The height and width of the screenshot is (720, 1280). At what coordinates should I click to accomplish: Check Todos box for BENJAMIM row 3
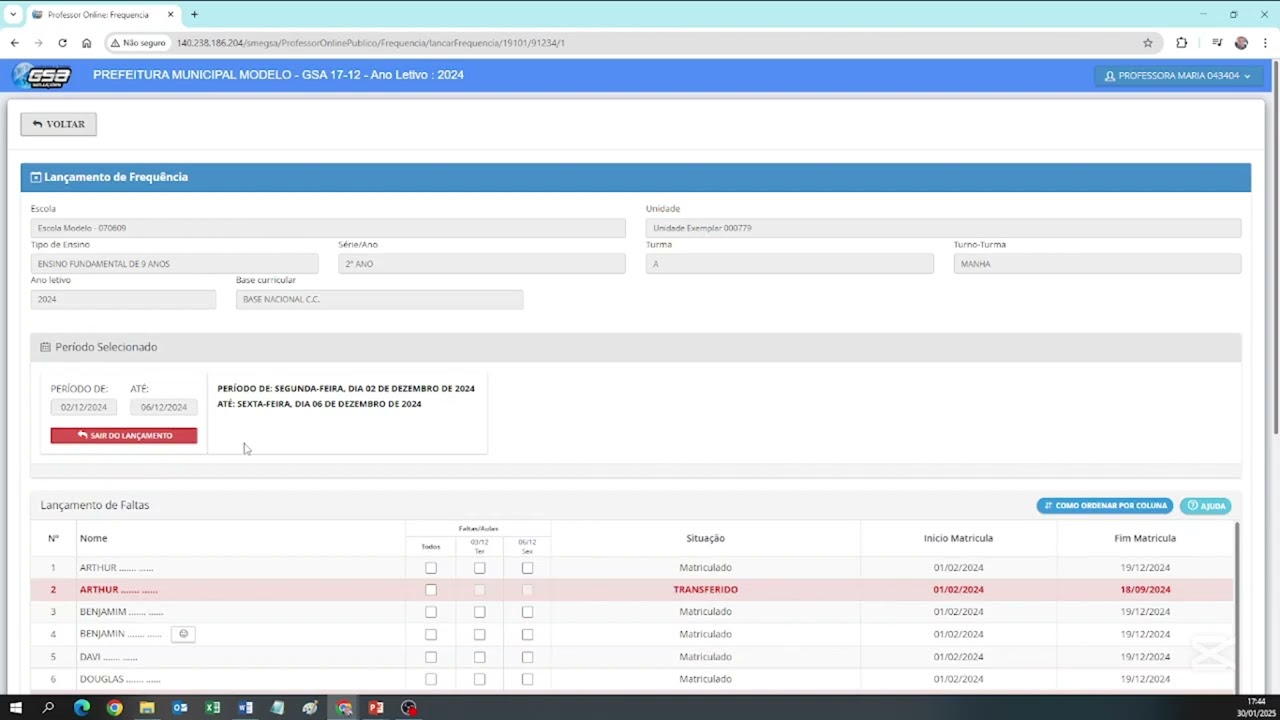pos(431,612)
